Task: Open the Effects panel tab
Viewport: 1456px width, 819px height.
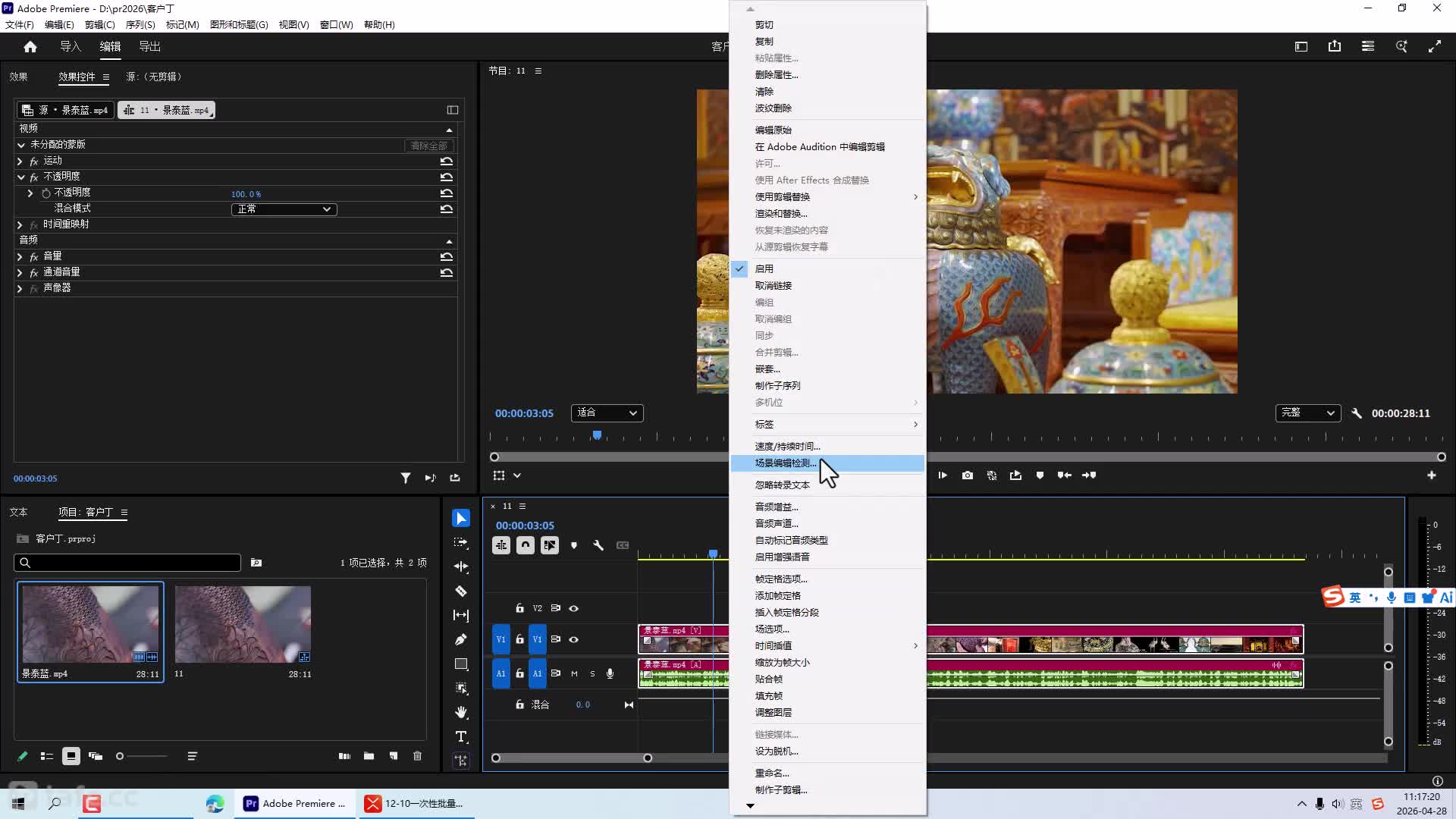Action: tap(18, 77)
